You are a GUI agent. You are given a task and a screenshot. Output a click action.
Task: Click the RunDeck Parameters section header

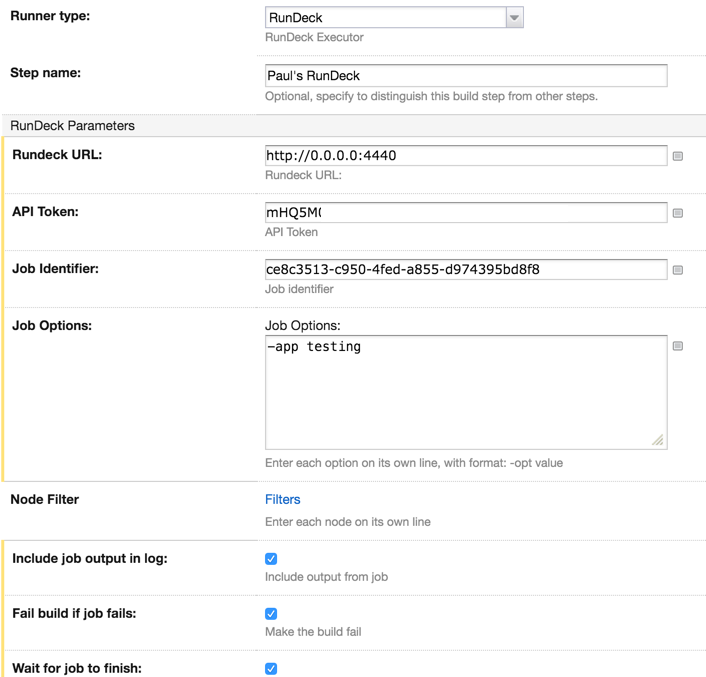354,126
